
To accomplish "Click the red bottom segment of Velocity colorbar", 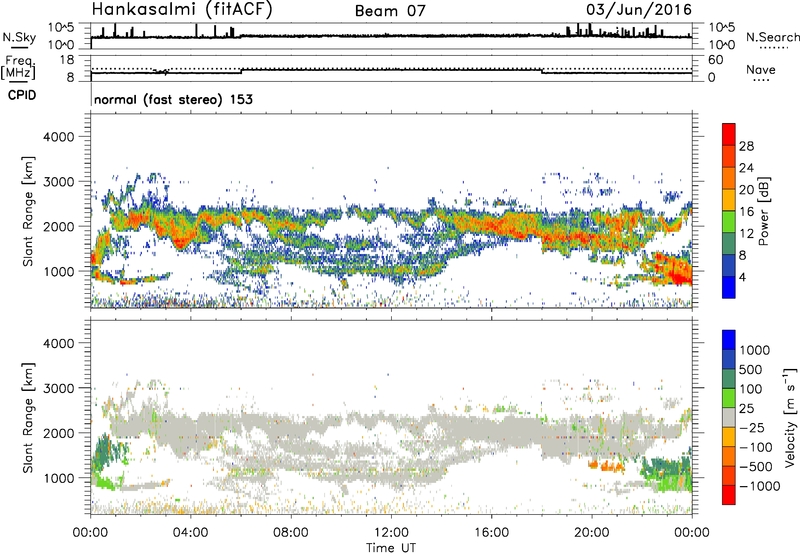I will pyautogui.click(x=729, y=494).
